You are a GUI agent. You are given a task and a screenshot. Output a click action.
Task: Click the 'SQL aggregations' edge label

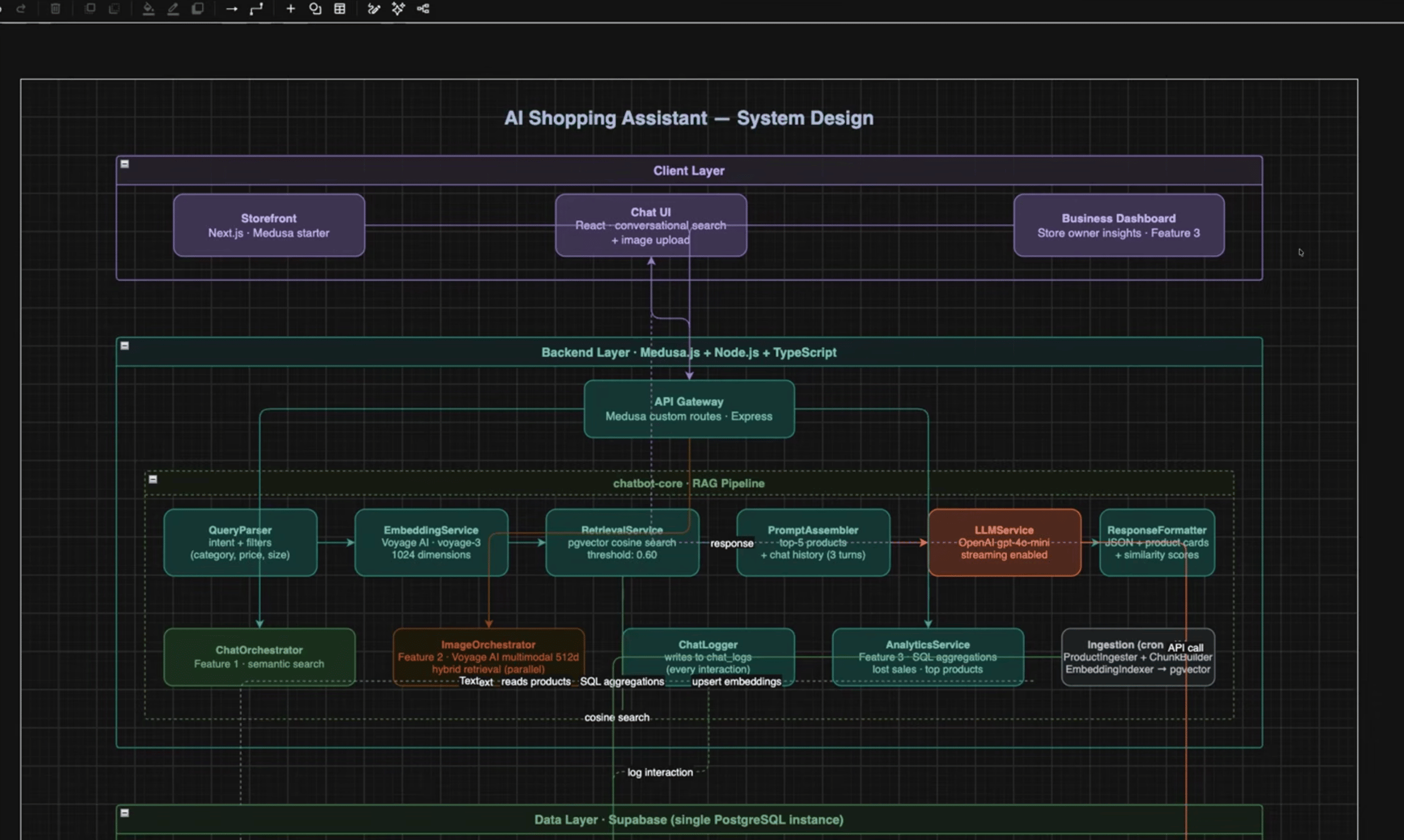click(x=622, y=681)
